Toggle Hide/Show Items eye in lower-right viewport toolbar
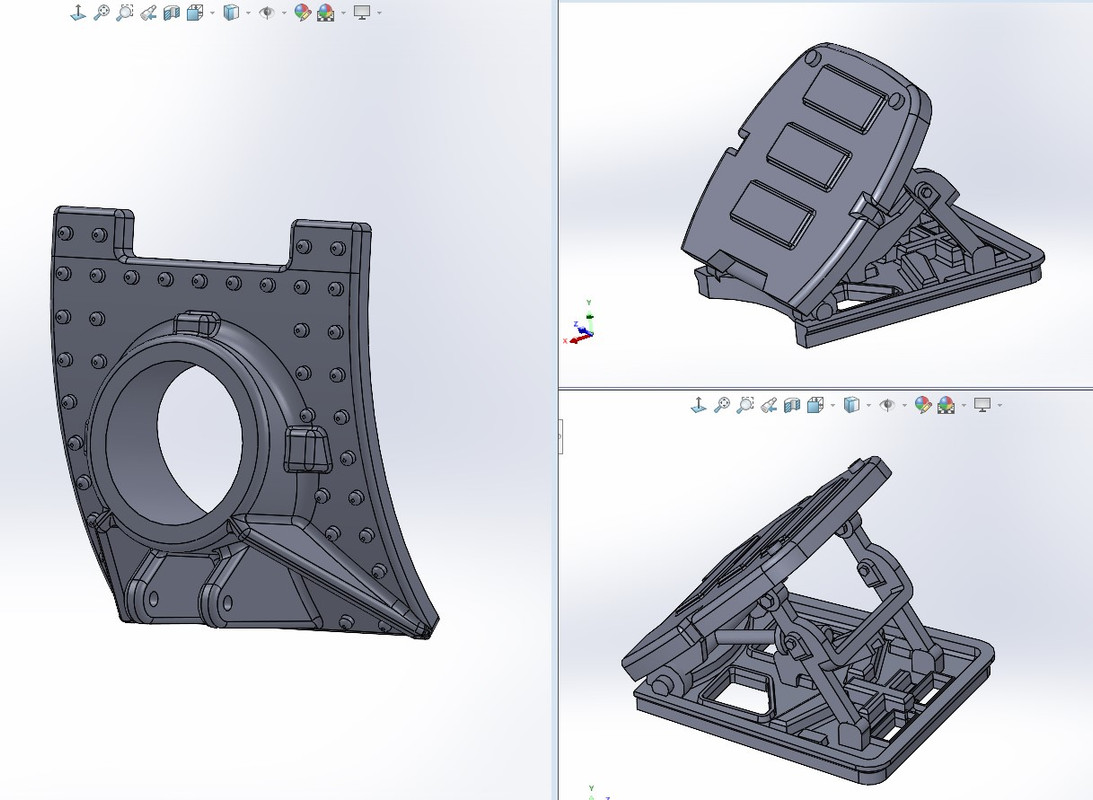 pos(887,405)
